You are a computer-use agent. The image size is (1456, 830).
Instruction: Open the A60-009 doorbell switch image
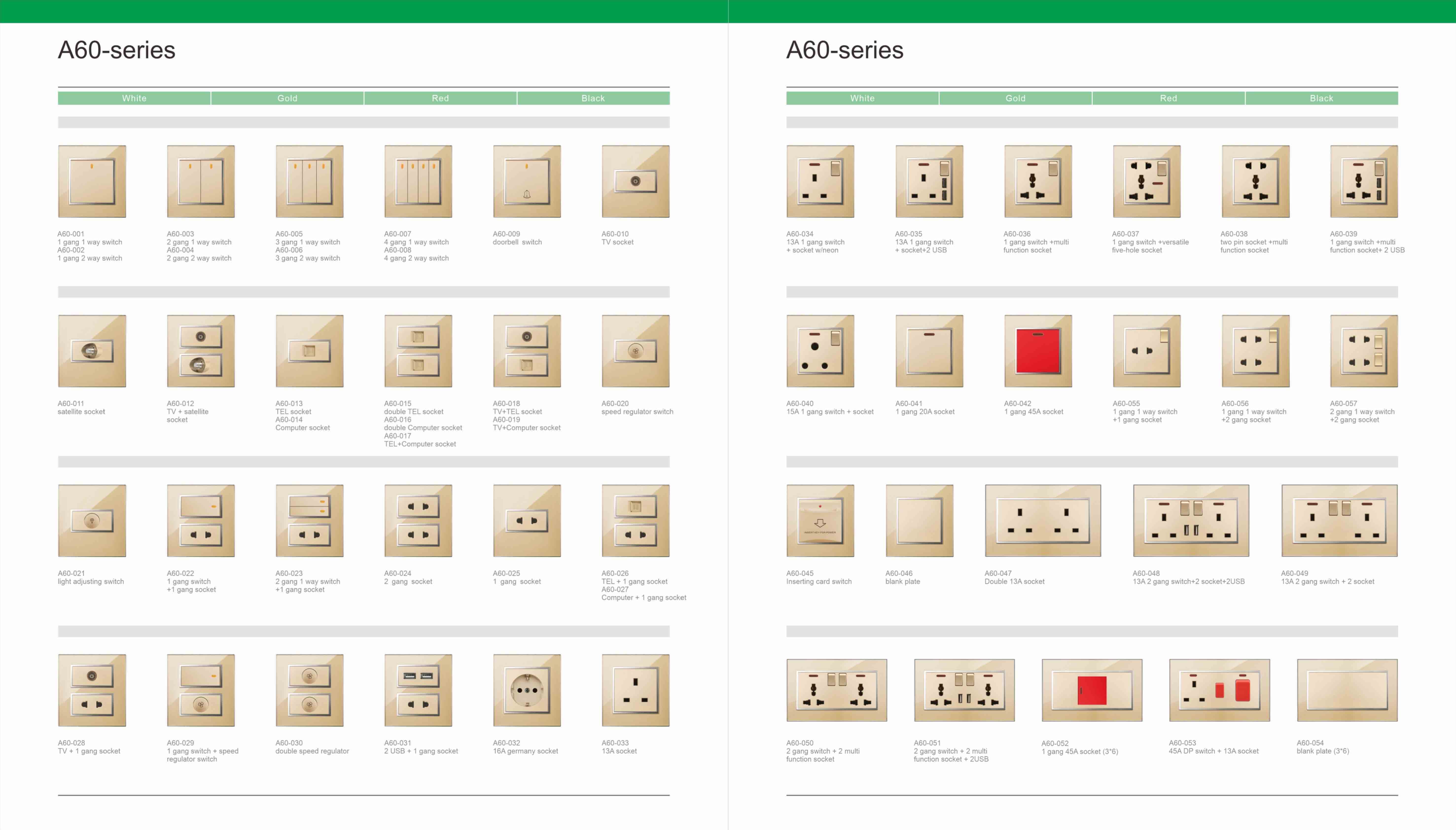tap(527, 181)
